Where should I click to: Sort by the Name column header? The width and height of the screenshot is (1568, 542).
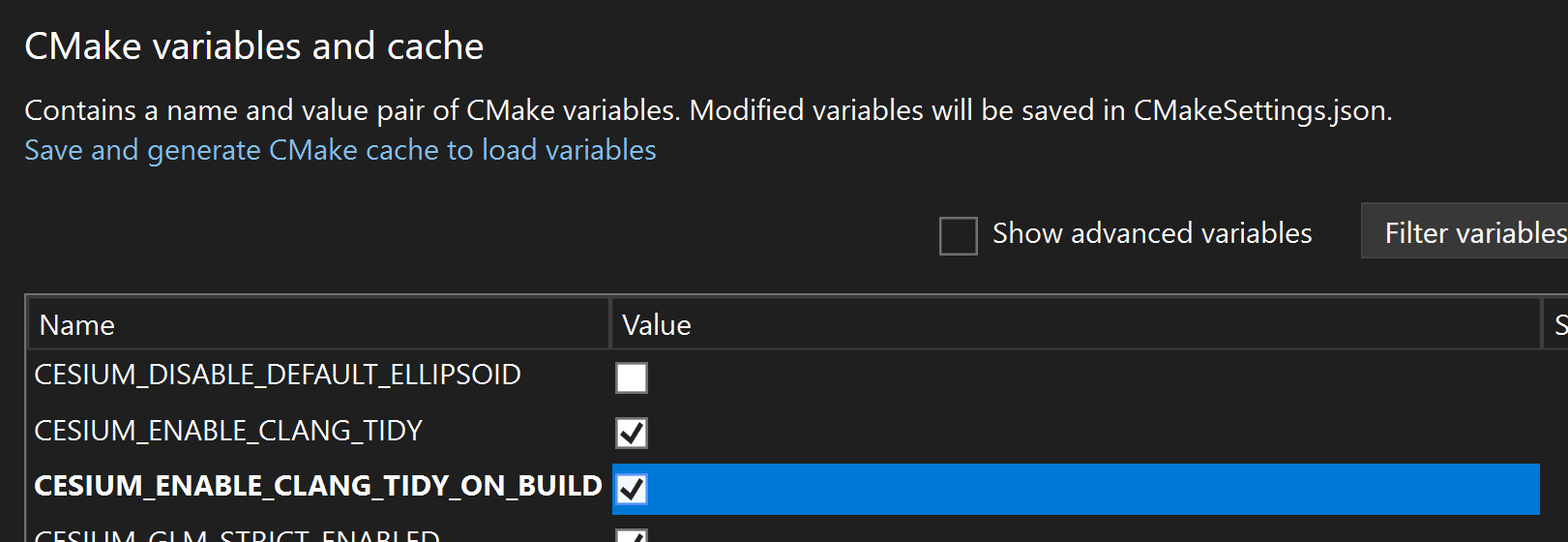pos(77,325)
